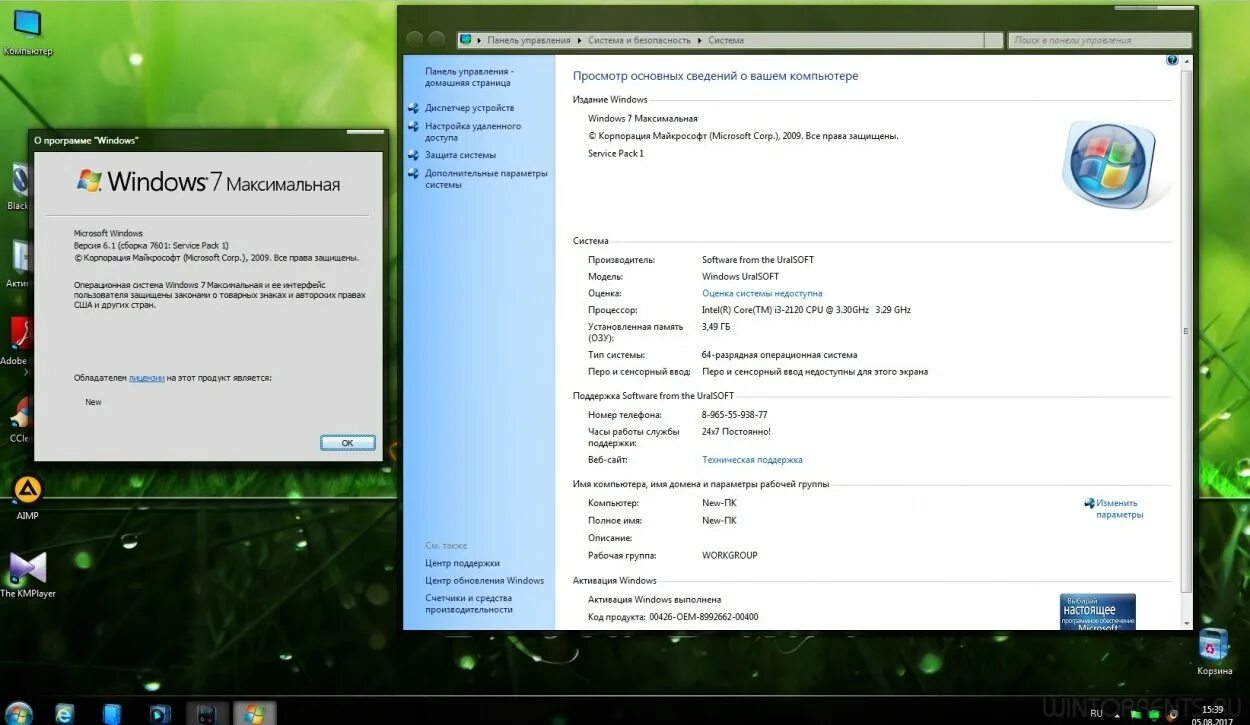The width and height of the screenshot is (1250, 725).
Task: Open Windows Update link
Action: [x=484, y=581]
